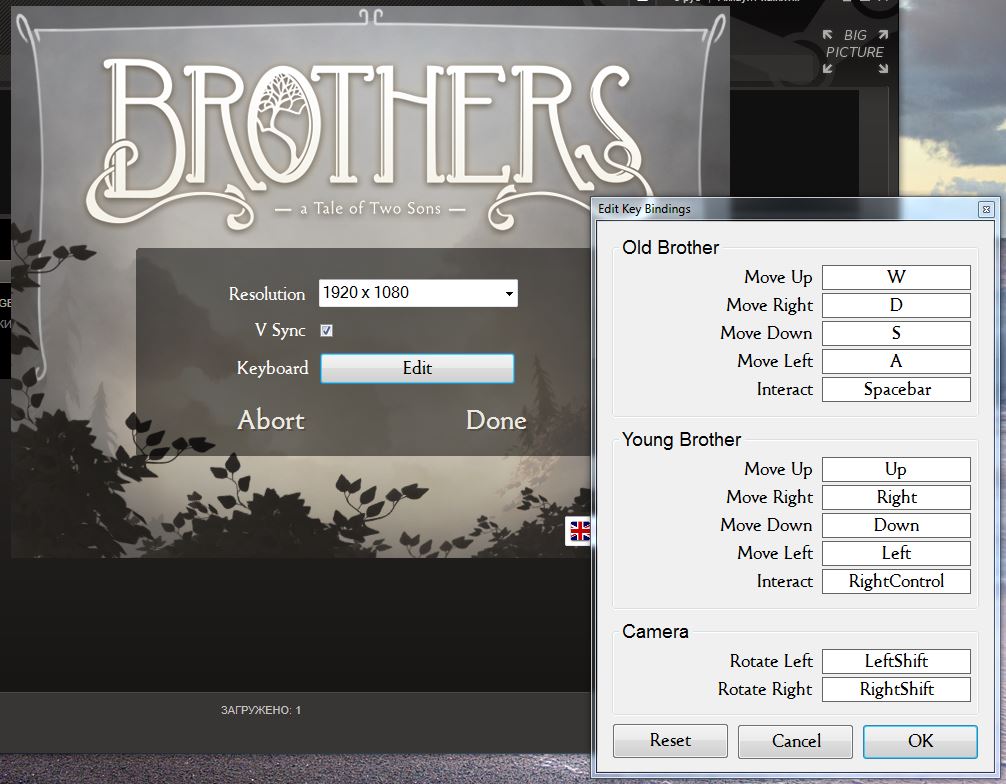The height and width of the screenshot is (784, 1006).
Task: Click Abort in the launcher
Action: click(271, 420)
